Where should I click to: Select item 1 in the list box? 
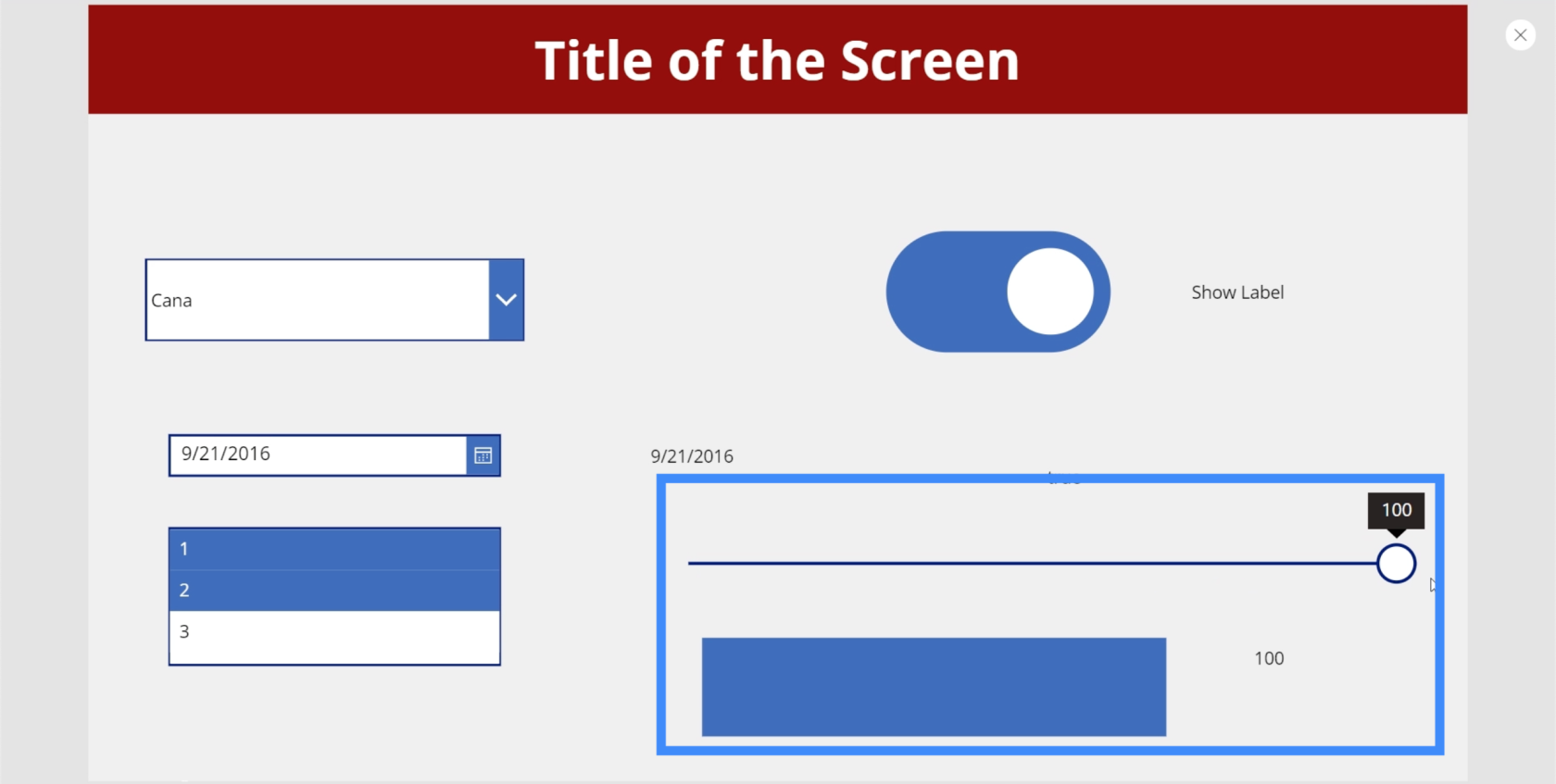coord(334,549)
